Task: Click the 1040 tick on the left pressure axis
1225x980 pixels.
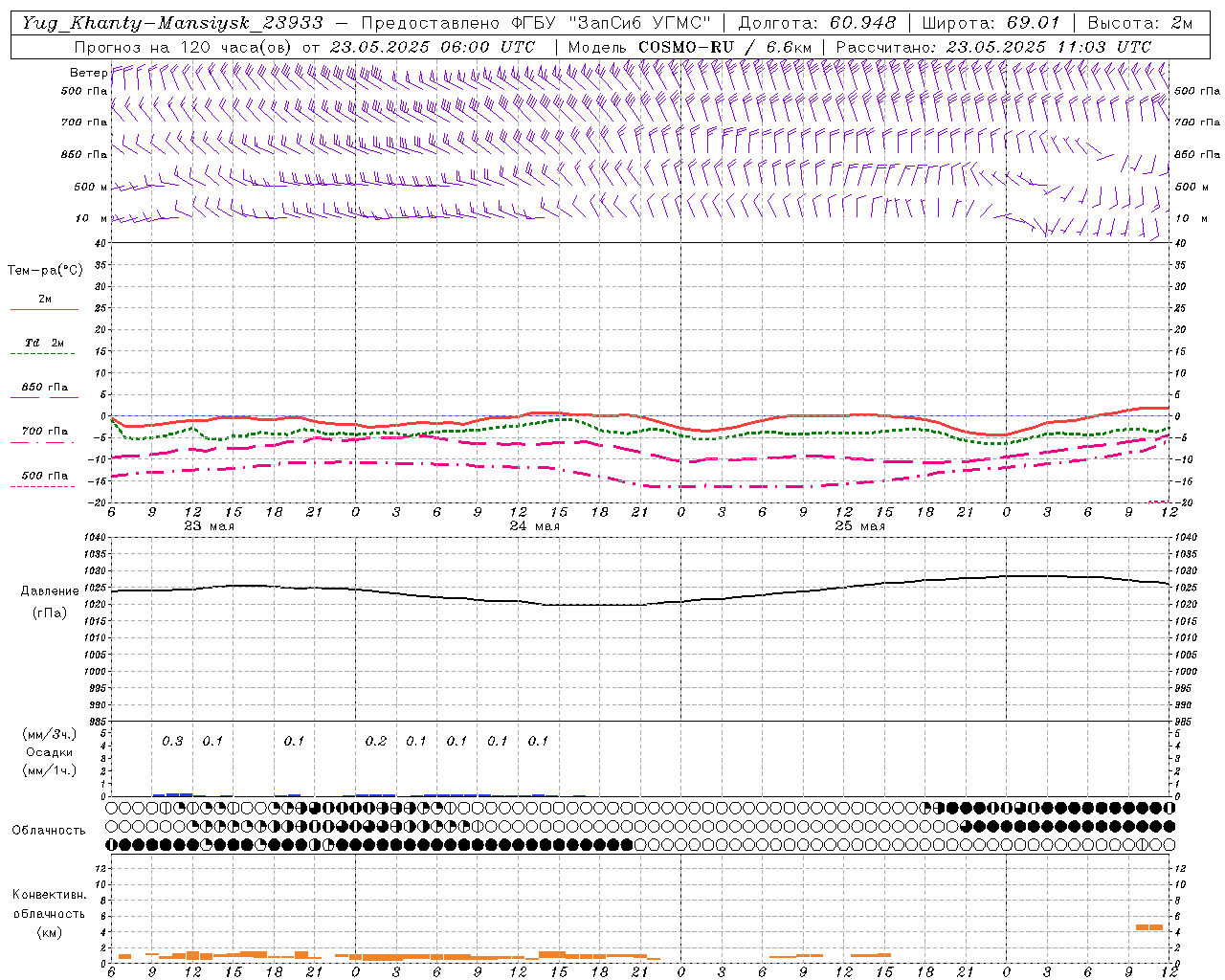Action: point(96,538)
